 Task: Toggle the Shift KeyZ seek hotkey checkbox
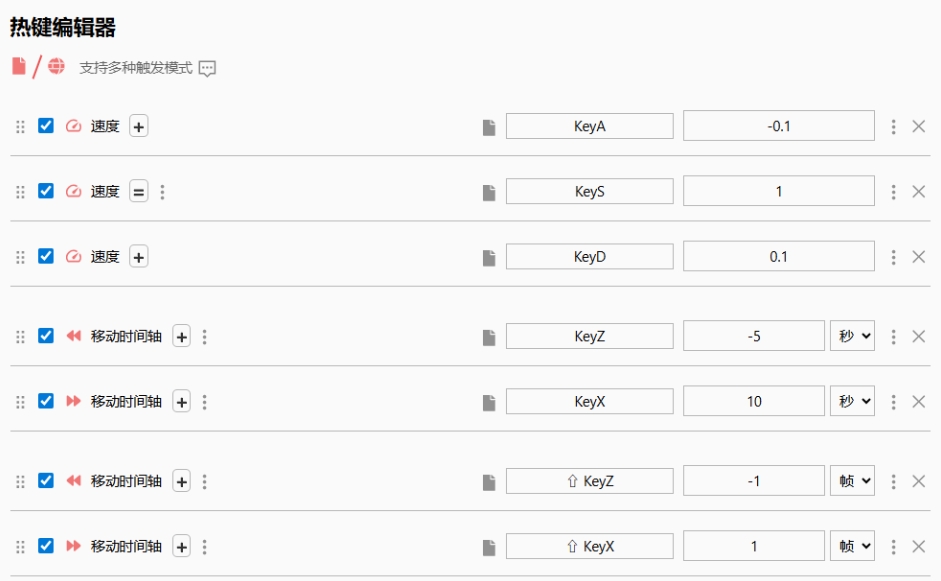pos(46,481)
